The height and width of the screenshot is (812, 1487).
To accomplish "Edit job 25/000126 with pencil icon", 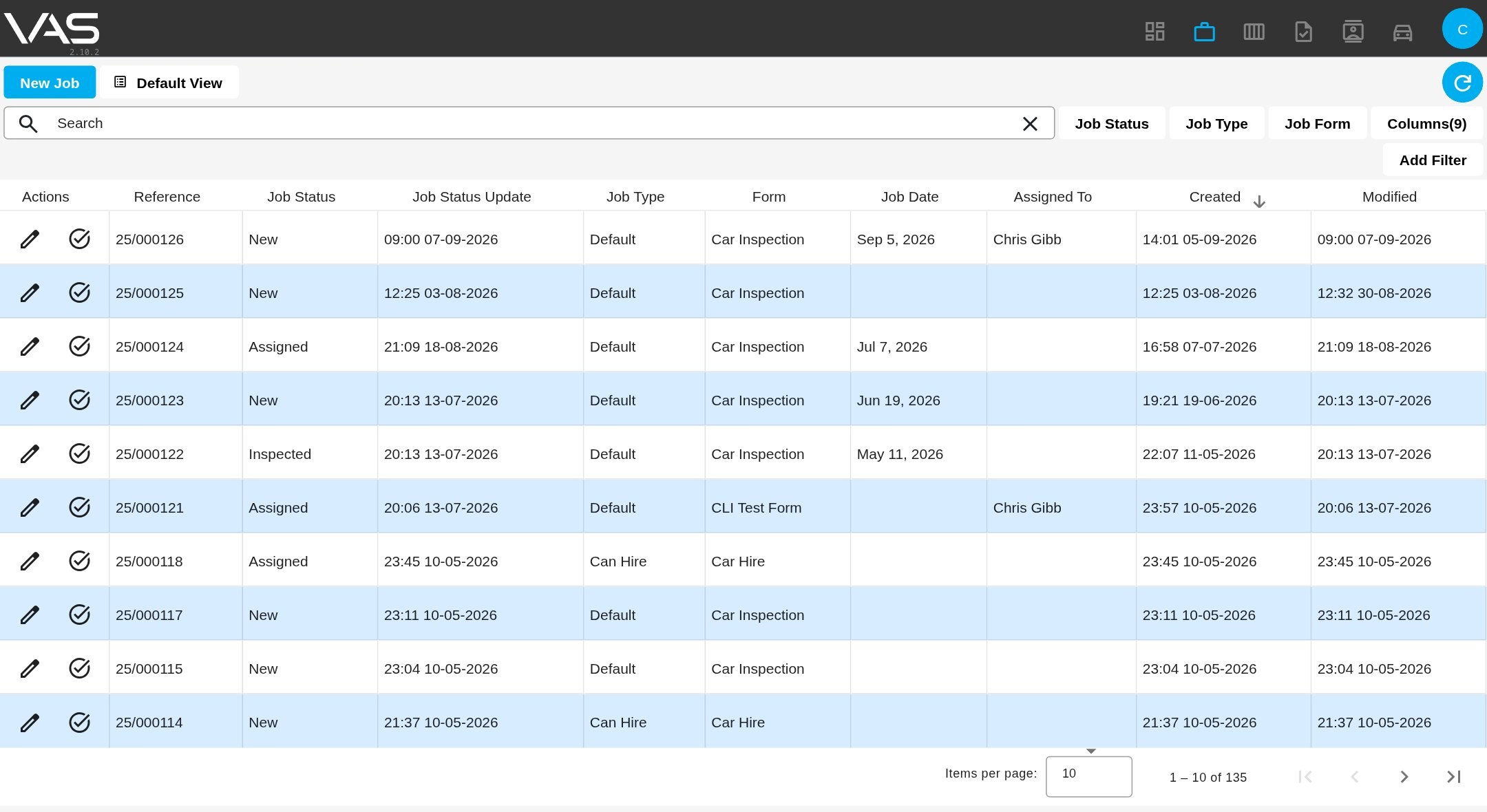I will (30, 239).
